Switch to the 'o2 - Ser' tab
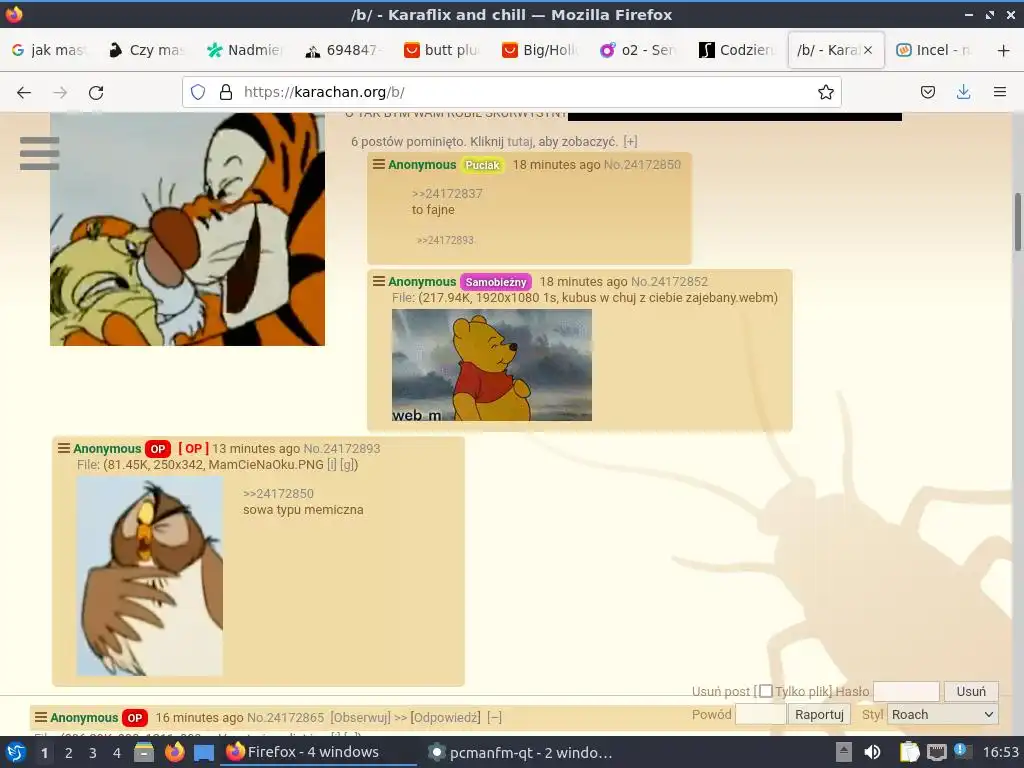The width and height of the screenshot is (1024, 768). tap(639, 50)
